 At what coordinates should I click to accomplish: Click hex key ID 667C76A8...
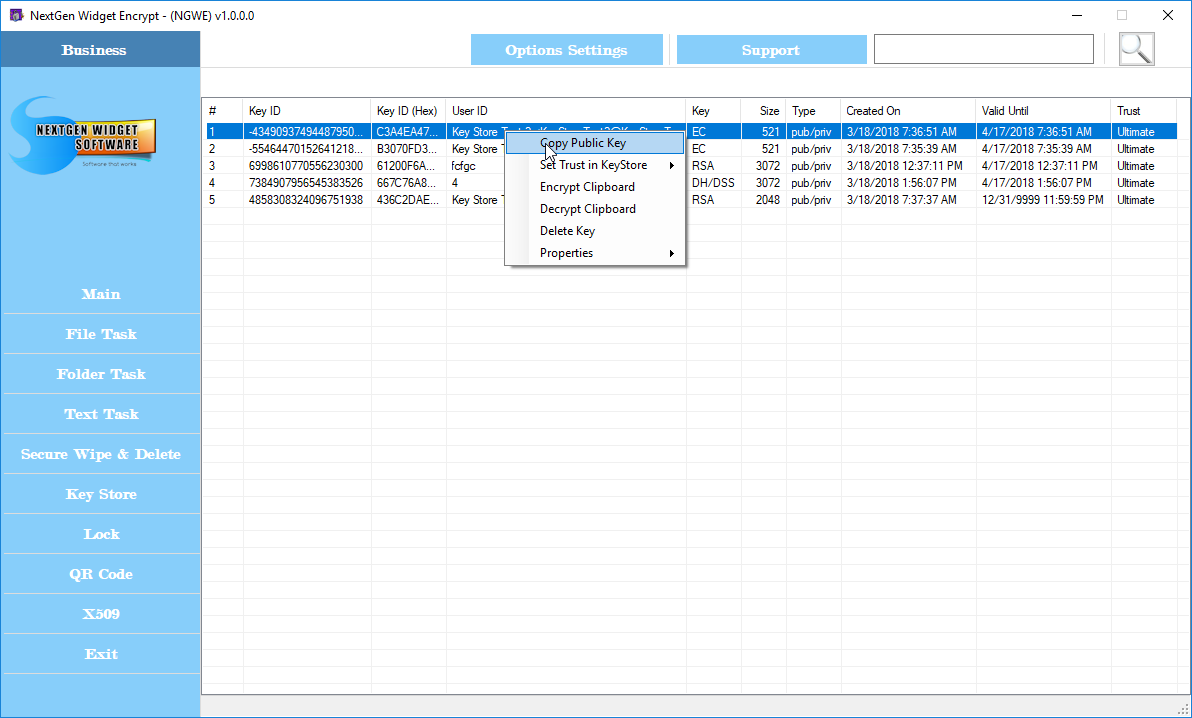pyautogui.click(x=407, y=183)
